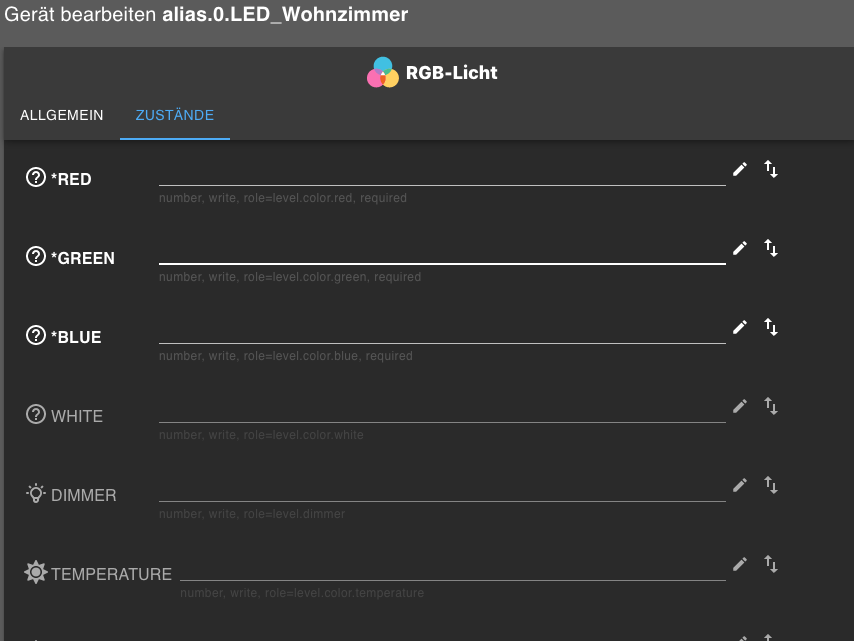Click into the BLUE state input field

point(442,332)
